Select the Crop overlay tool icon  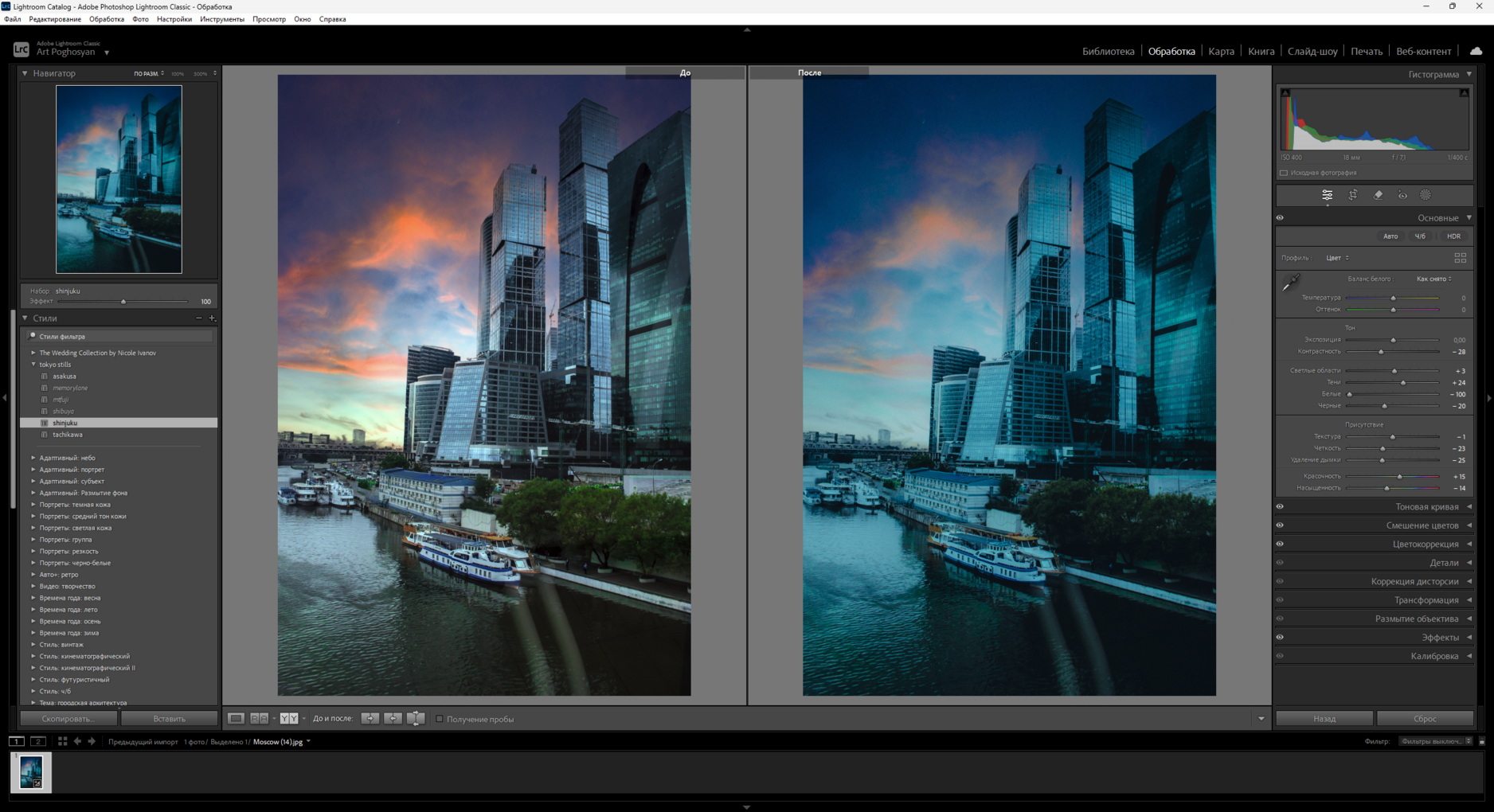[1352, 195]
